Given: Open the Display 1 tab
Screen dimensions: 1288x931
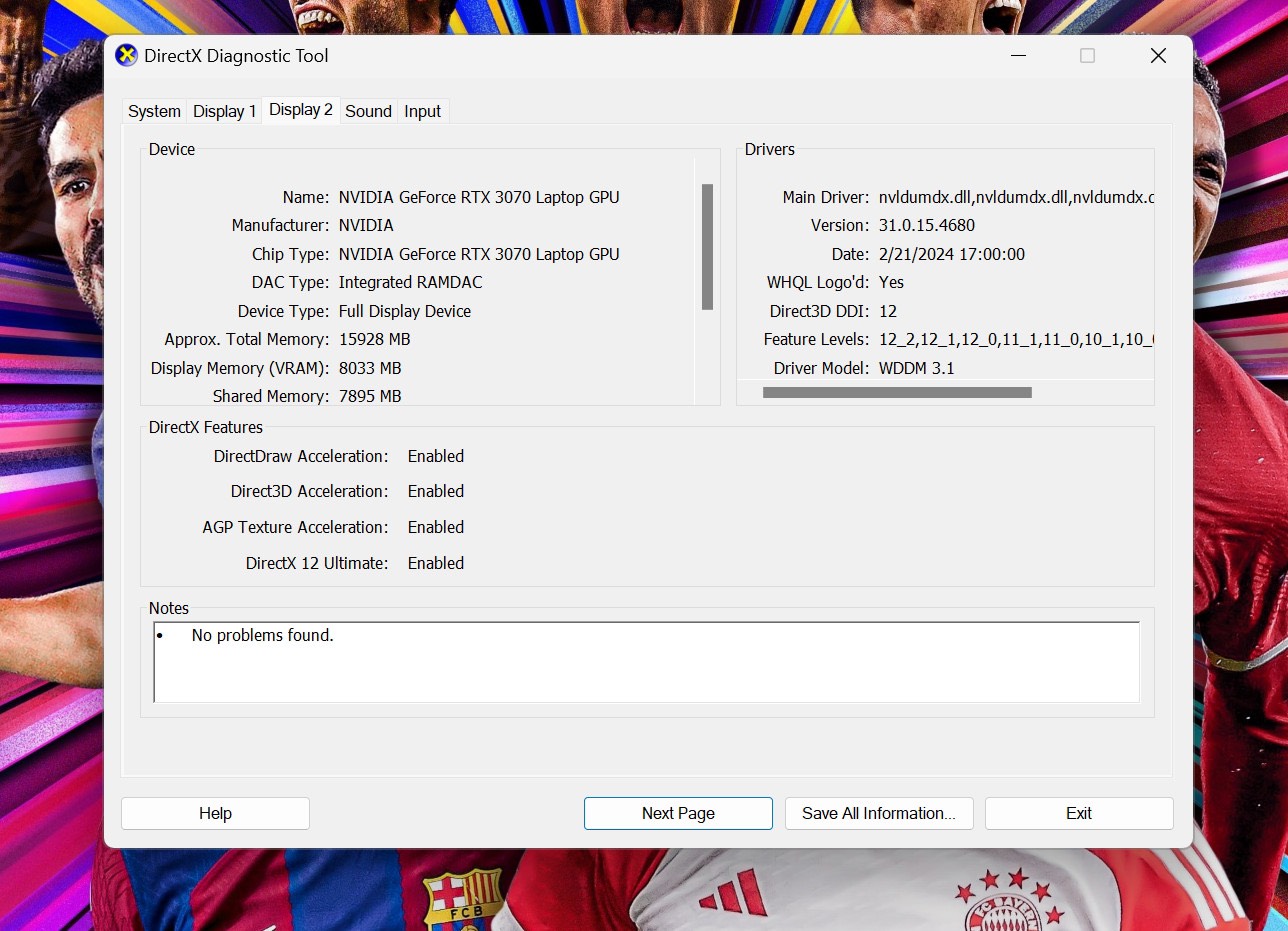Looking at the screenshot, I should click(x=224, y=111).
